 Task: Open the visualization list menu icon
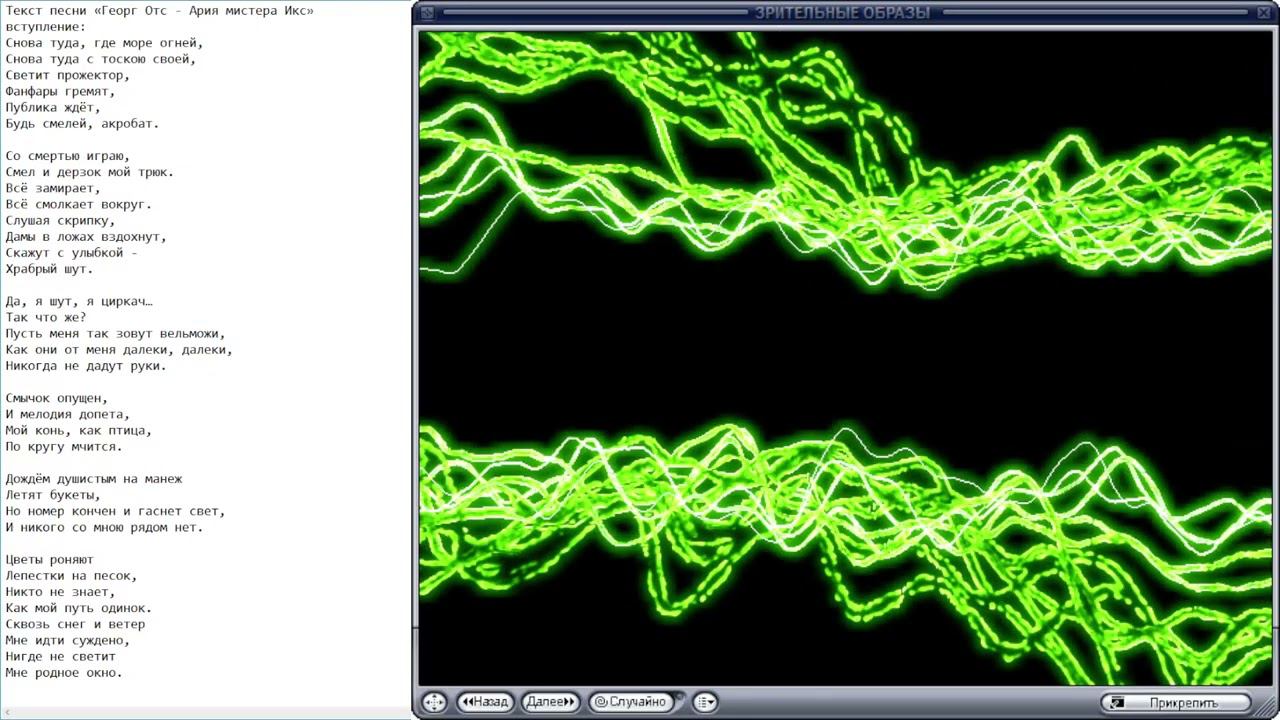coord(705,702)
